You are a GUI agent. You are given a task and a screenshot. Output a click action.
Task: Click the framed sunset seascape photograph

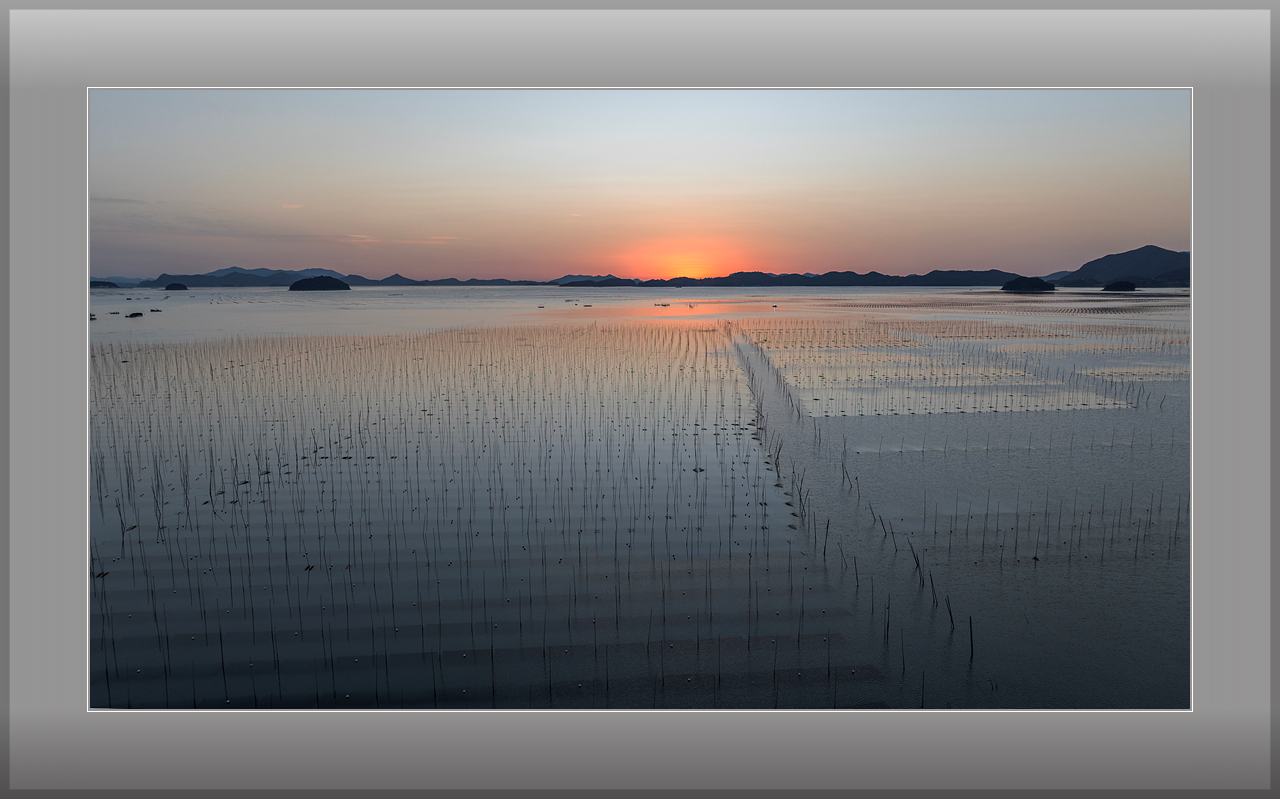[640, 399]
